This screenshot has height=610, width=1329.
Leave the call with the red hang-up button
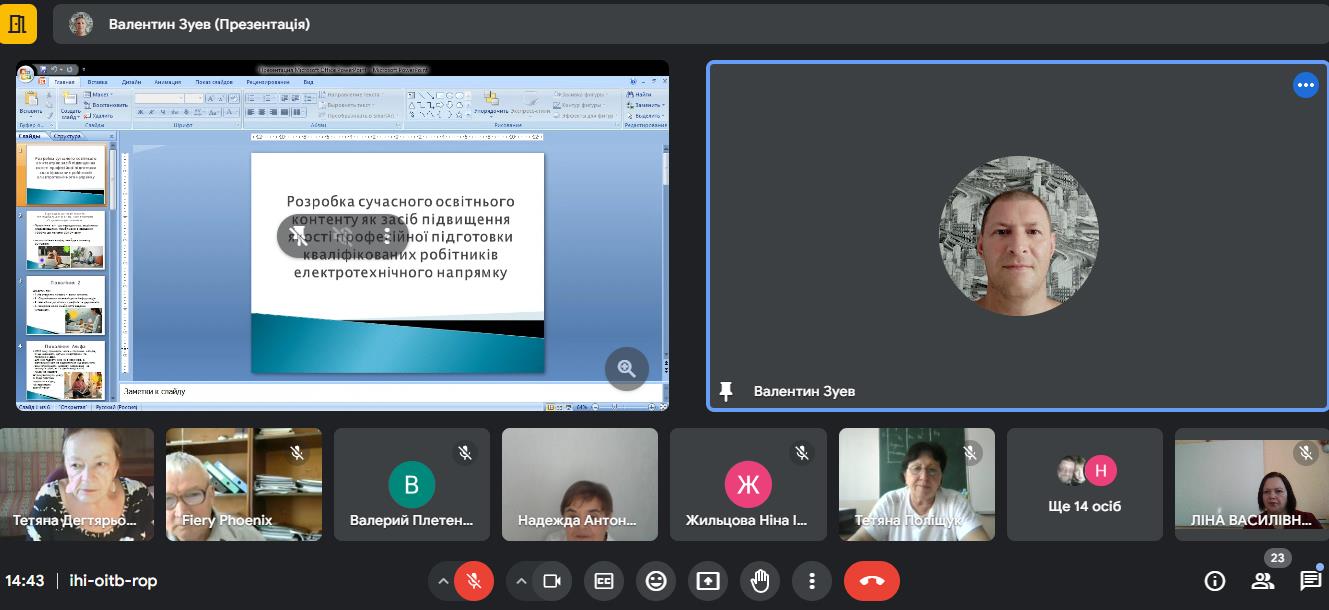pos(871,581)
